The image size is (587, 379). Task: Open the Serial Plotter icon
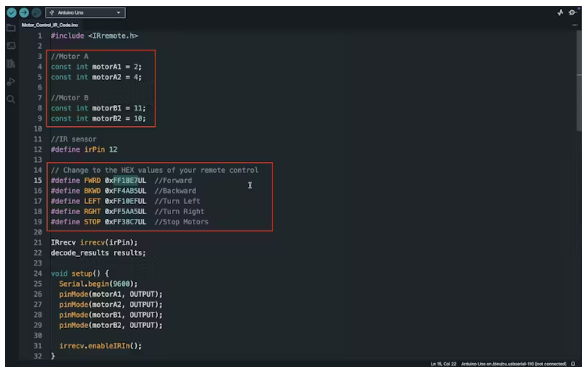[560, 13]
